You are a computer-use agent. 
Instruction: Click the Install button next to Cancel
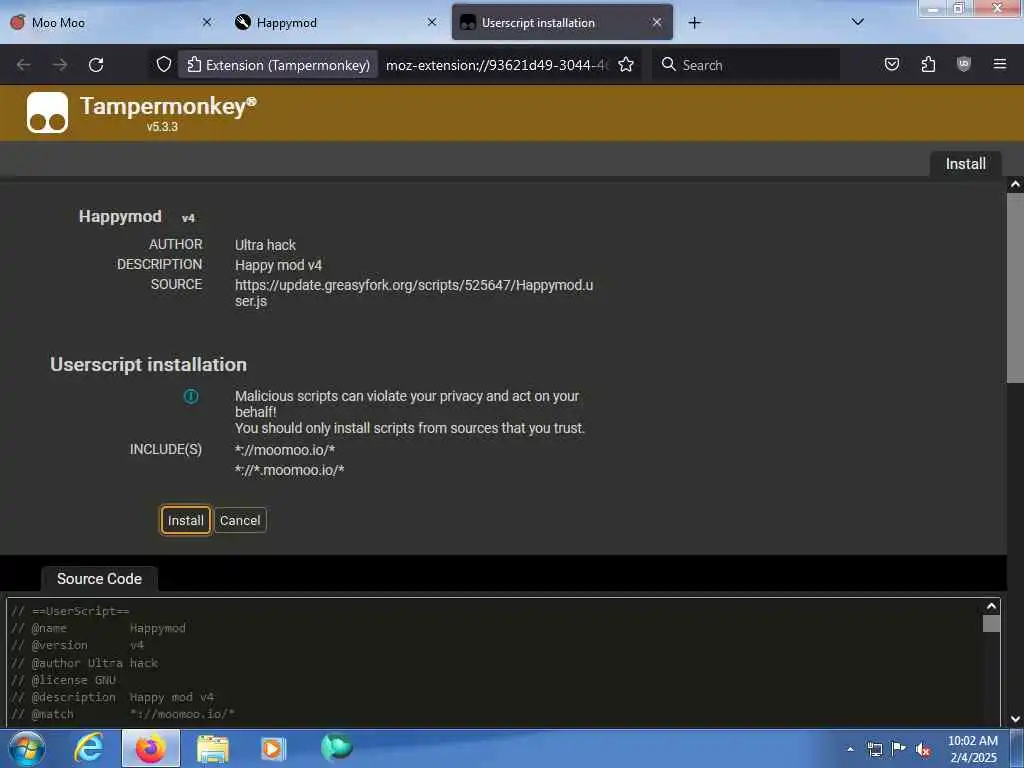point(185,520)
